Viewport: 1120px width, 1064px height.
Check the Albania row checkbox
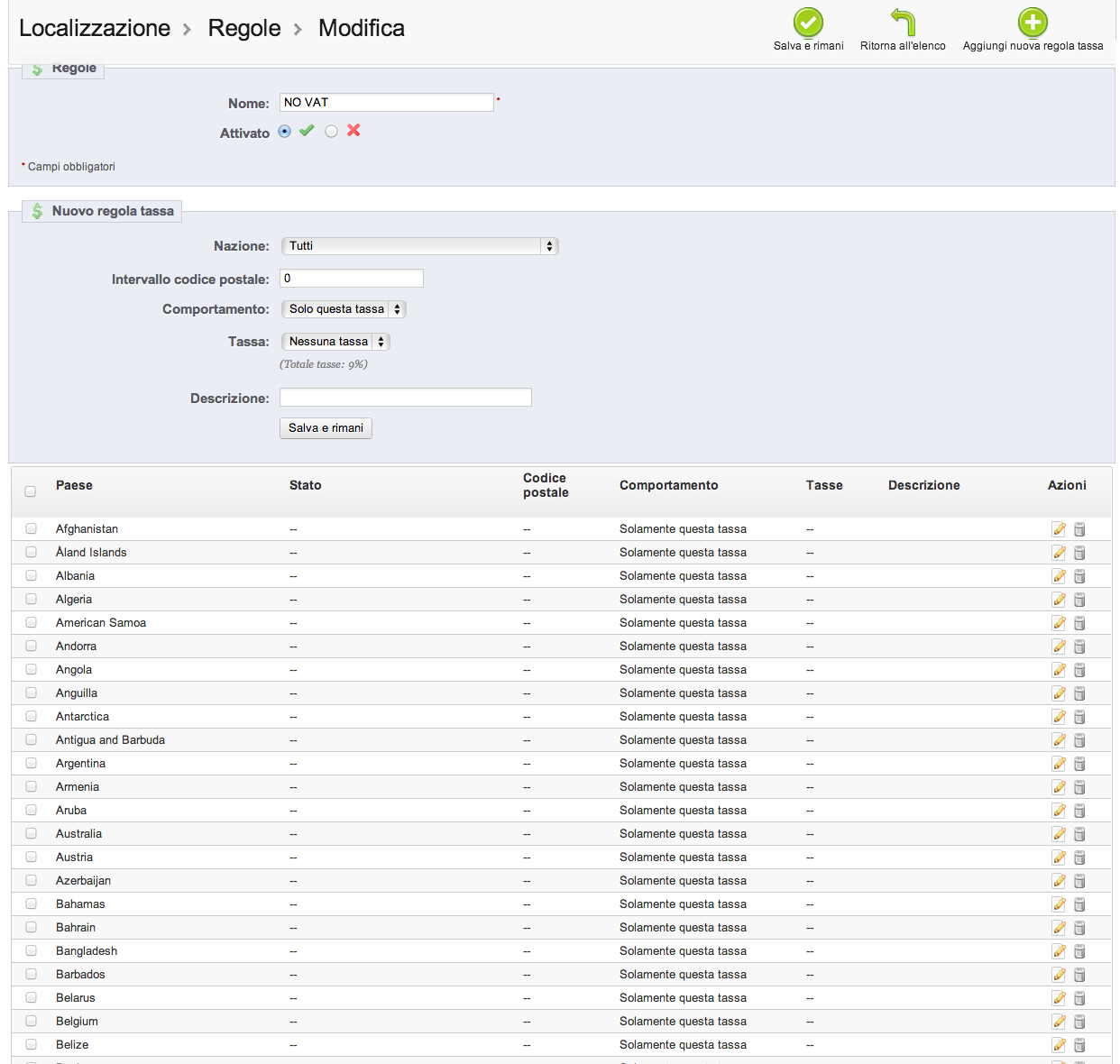point(31,575)
